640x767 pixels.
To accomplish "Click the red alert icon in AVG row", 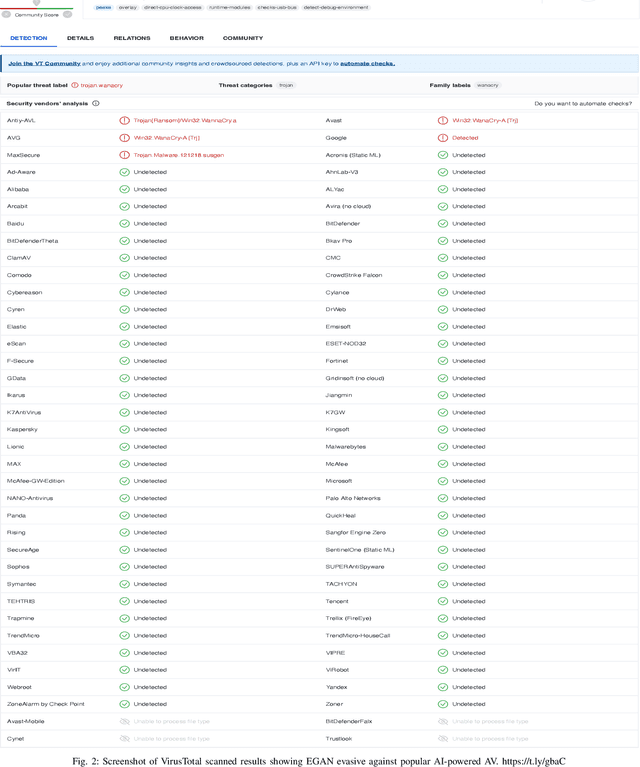I will 125,138.
